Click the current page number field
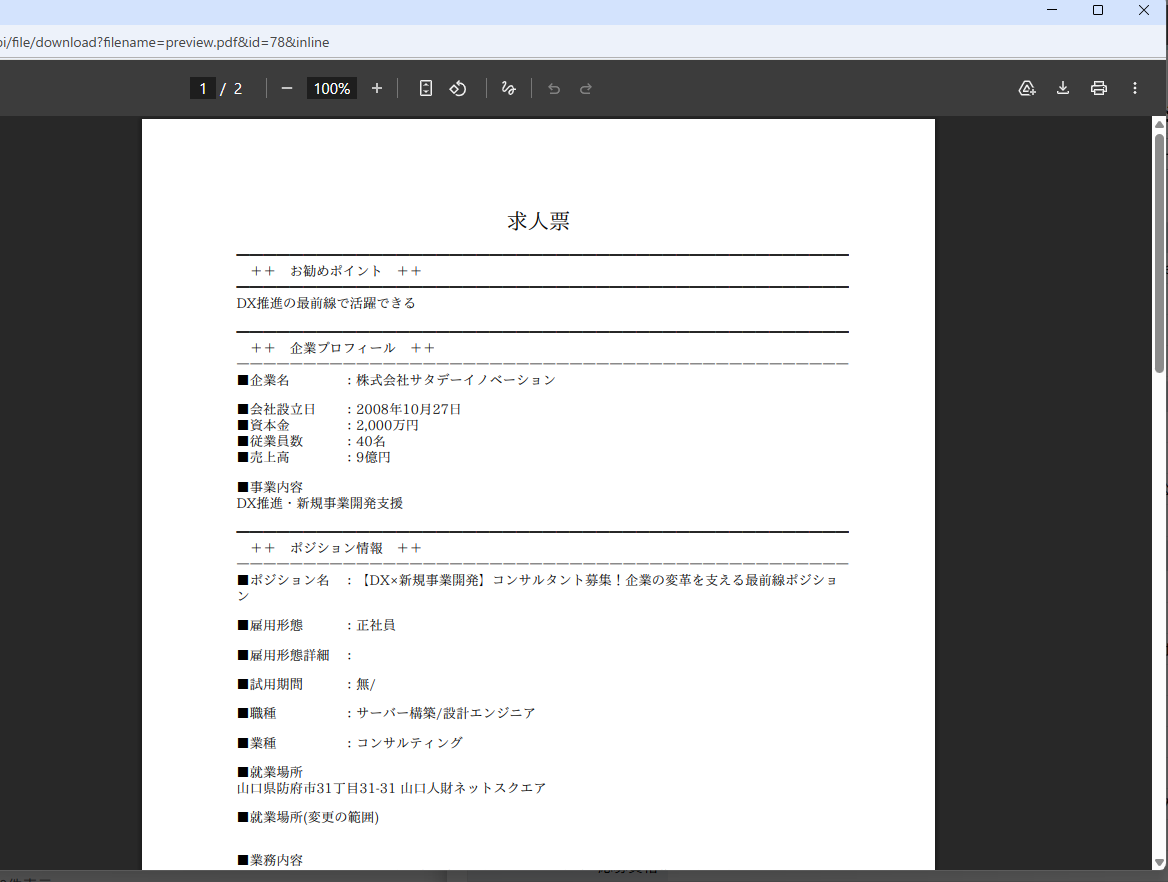Viewport: 1168px width, 882px height. (203, 89)
